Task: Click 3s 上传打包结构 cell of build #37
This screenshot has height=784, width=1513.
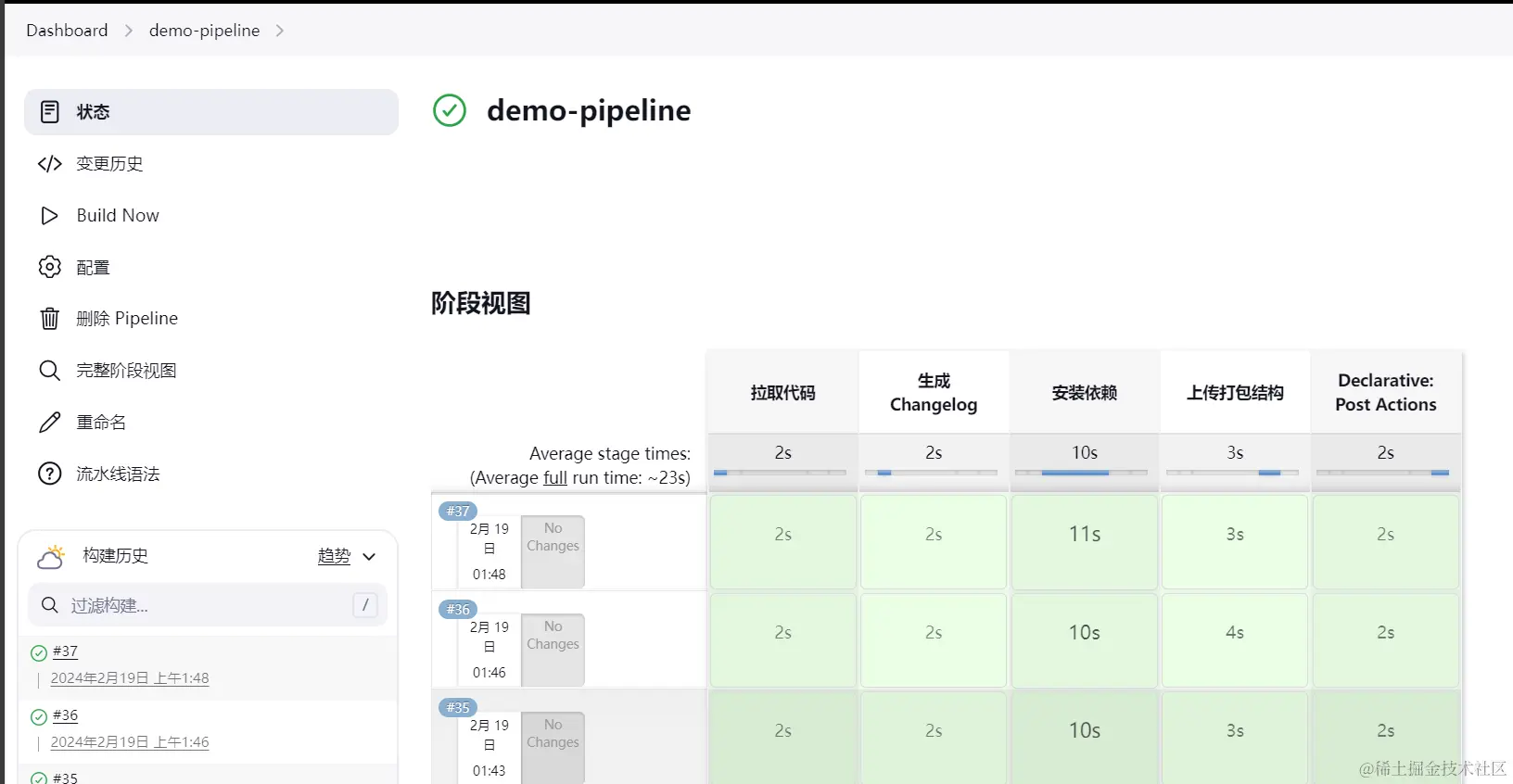Action: (x=1235, y=542)
